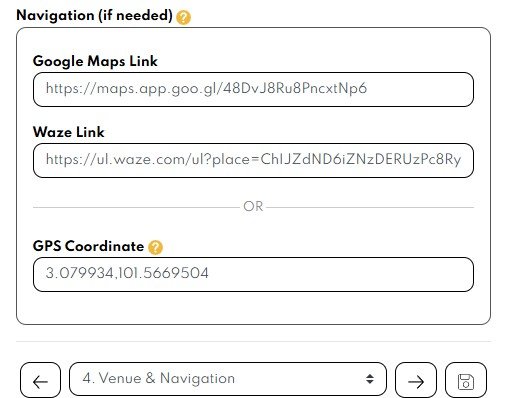Viewport: 506px width, 398px height.
Task: Go back with the left arrow button
Action: click(40, 380)
